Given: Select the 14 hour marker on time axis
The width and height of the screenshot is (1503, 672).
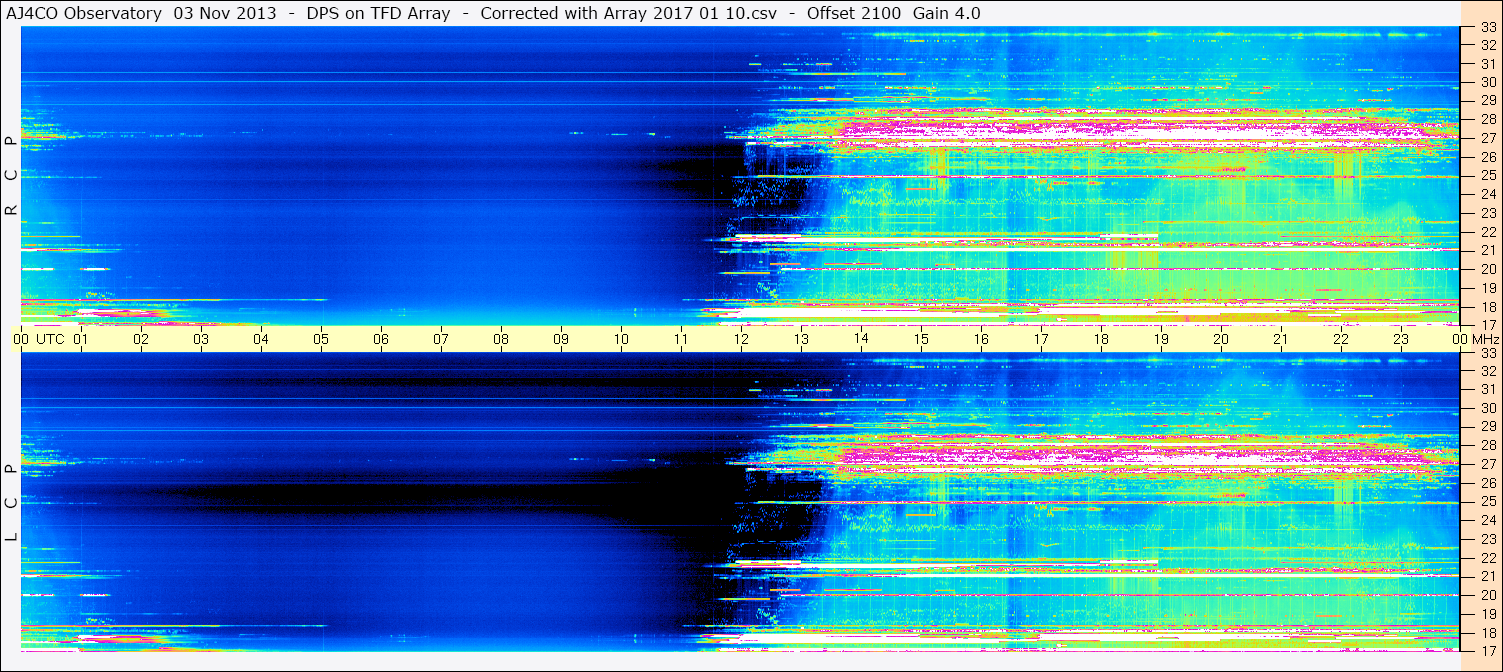Looking at the screenshot, I should [861, 339].
